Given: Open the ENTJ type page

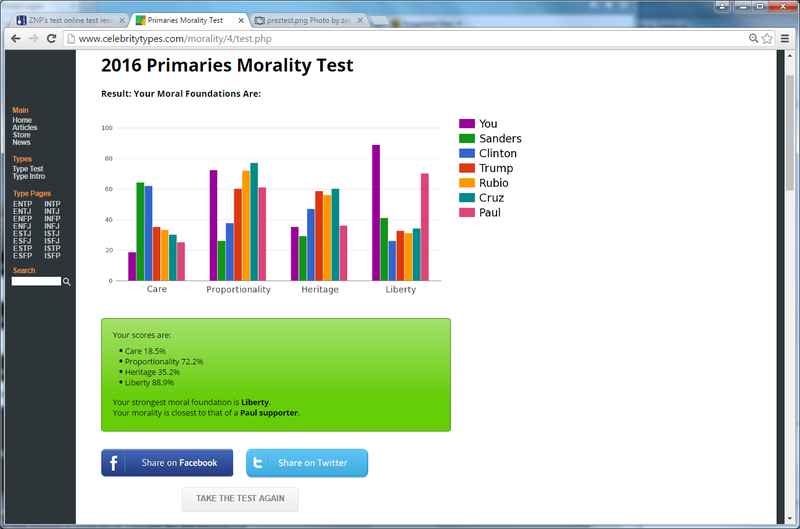Looking at the screenshot, I should (x=22, y=211).
